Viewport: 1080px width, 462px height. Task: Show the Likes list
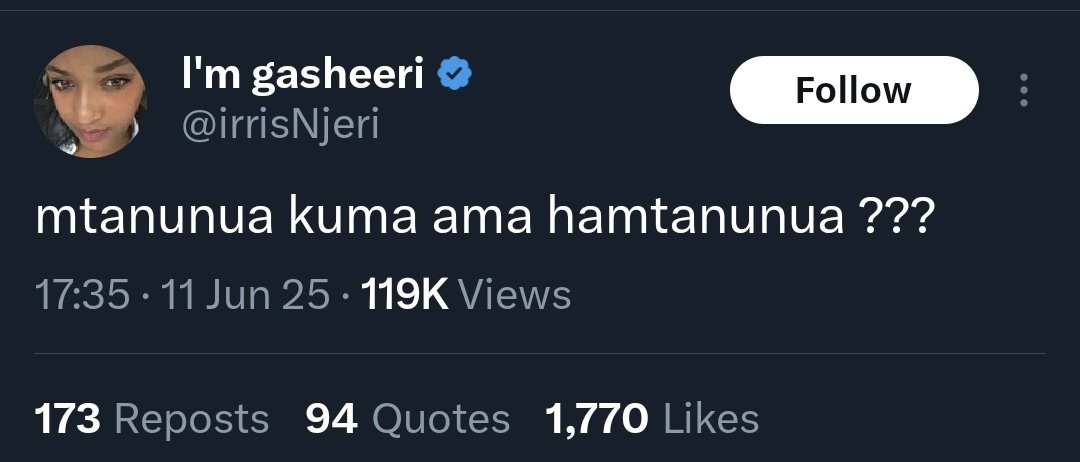pos(710,419)
